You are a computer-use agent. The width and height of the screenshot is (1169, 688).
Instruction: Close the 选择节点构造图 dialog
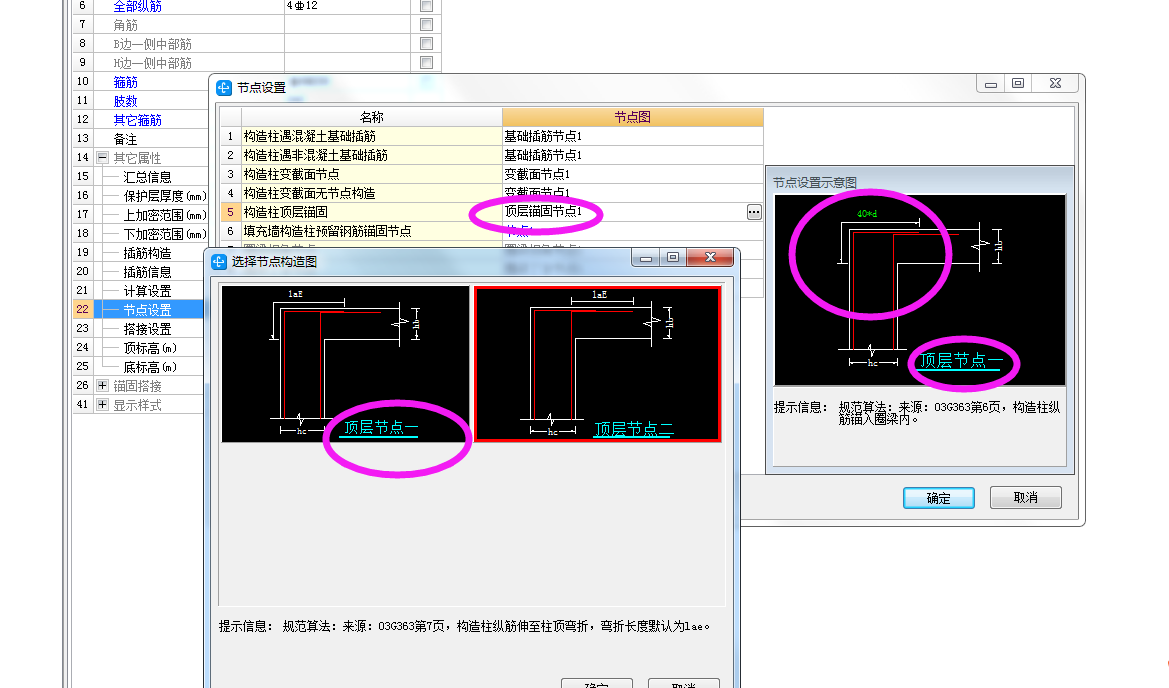[x=710, y=257]
